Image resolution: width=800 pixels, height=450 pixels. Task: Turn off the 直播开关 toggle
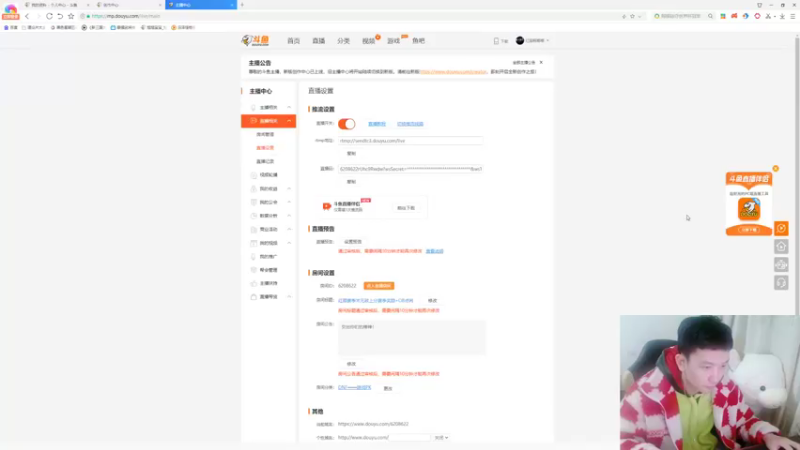point(346,123)
